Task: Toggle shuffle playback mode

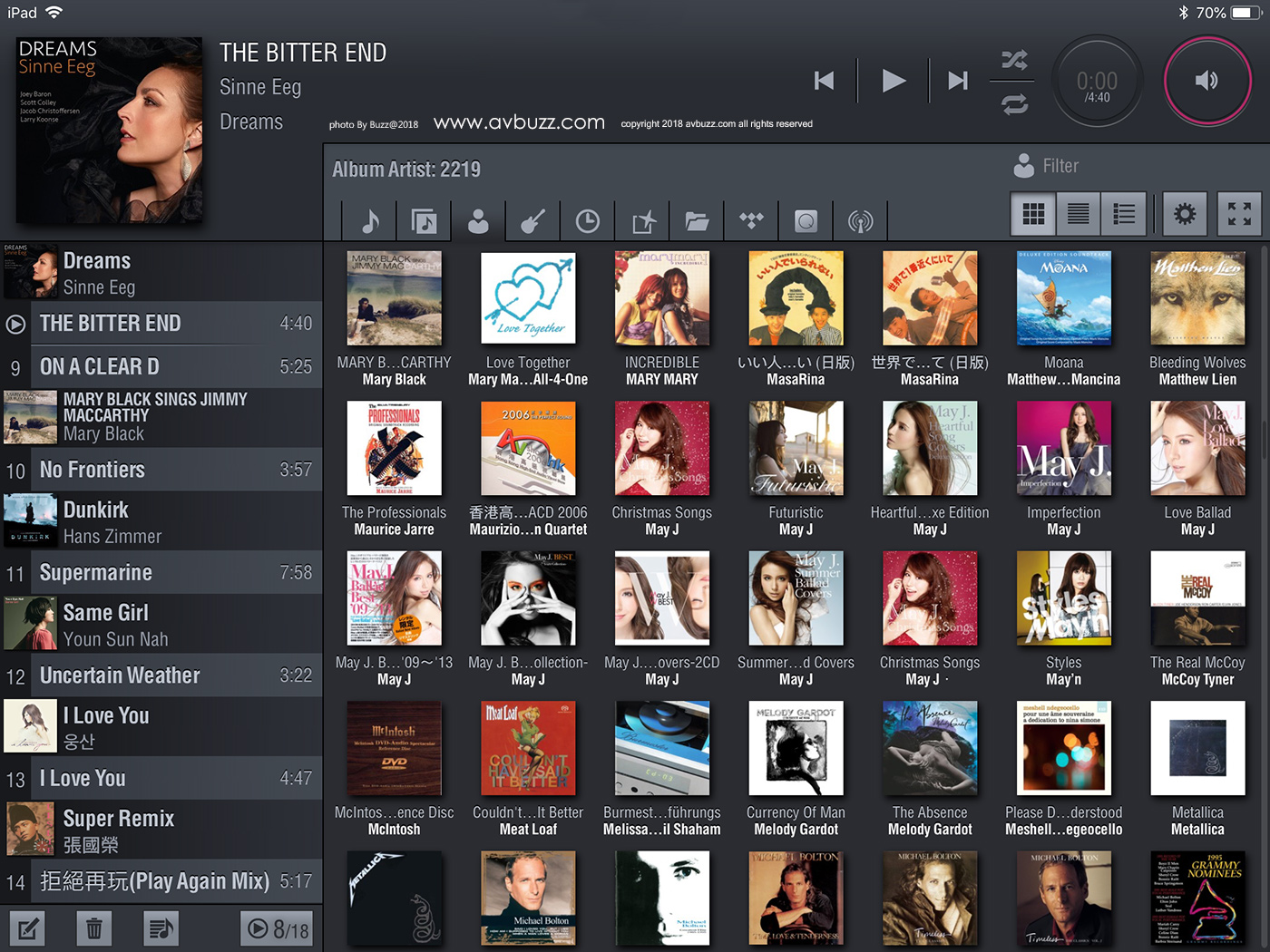Action: click(1014, 61)
